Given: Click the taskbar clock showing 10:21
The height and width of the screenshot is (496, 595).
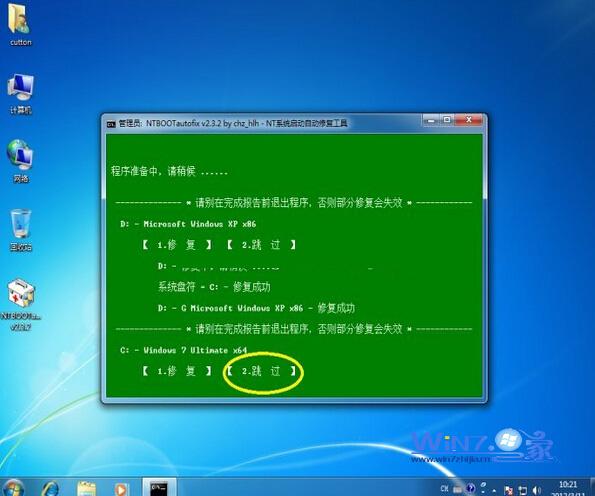Looking at the screenshot, I should coord(568,489).
